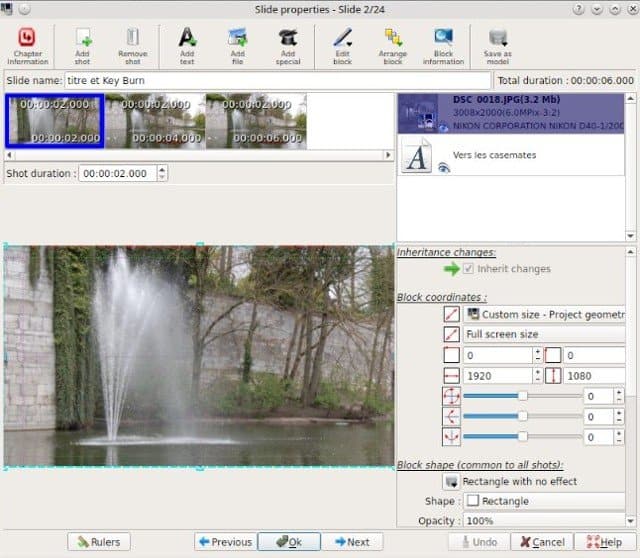640x558 pixels.
Task: Click the Edit block icon
Action: (x=342, y=46)
